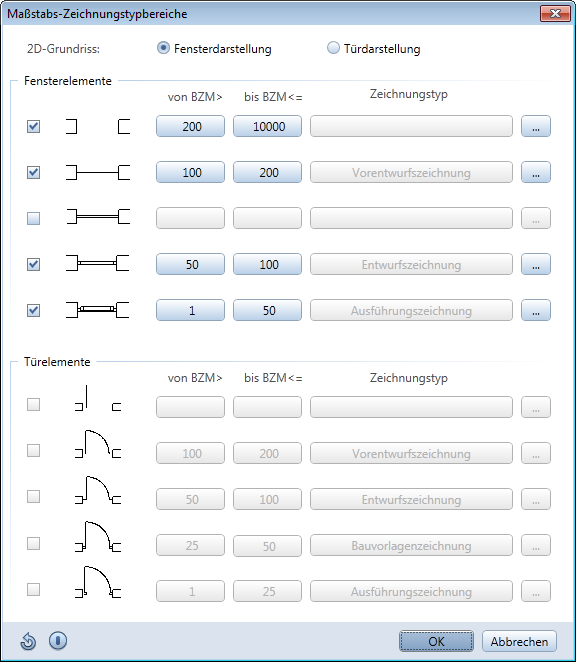The image size is (576, 662).
Task: Uncheck the checkbox for the 200–10000 window row
Action: click(x=33, y=126)
